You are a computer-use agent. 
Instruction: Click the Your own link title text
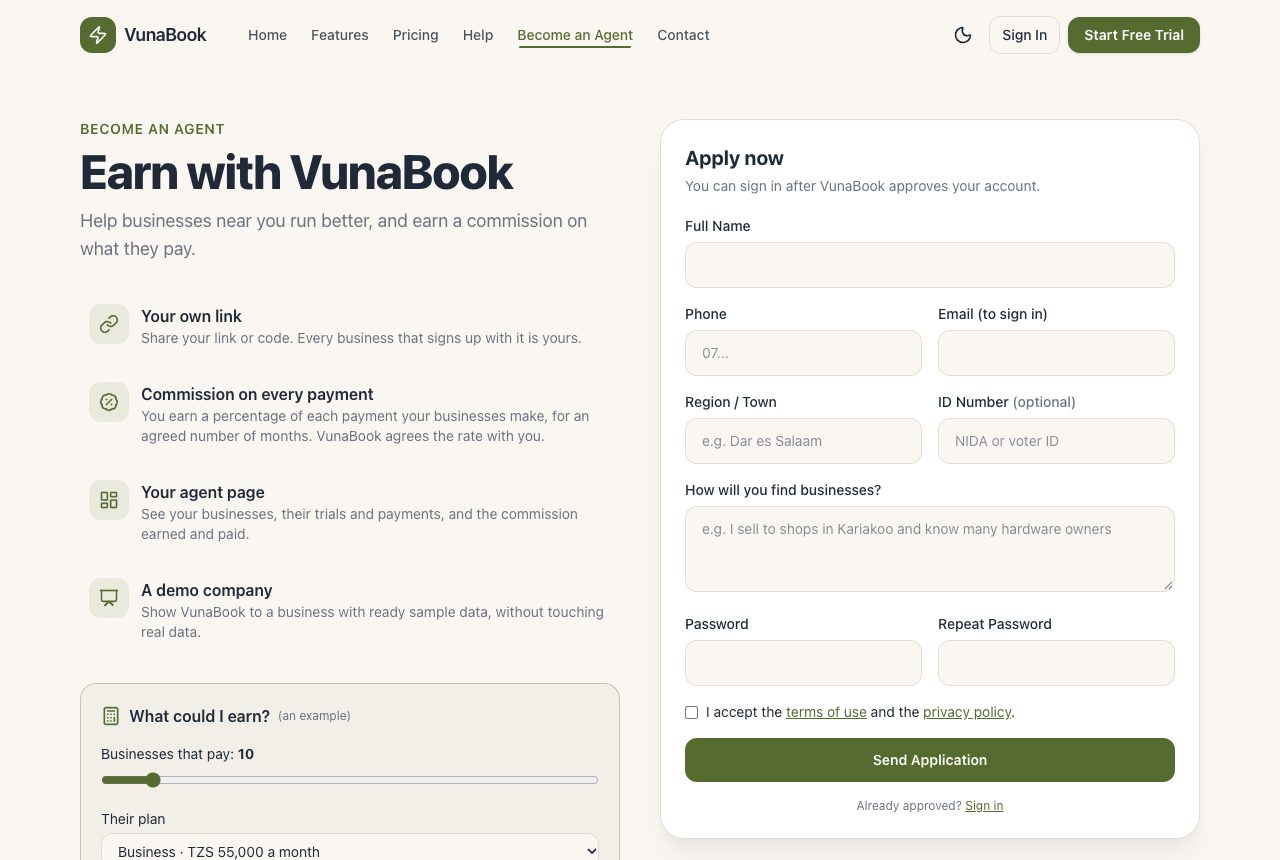(191, 316)
